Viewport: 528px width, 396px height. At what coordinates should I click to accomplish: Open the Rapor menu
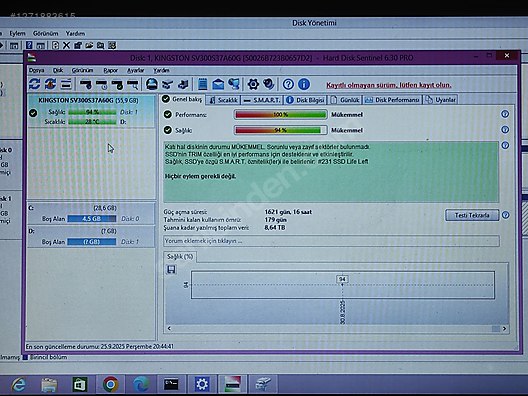click(110, 70)
